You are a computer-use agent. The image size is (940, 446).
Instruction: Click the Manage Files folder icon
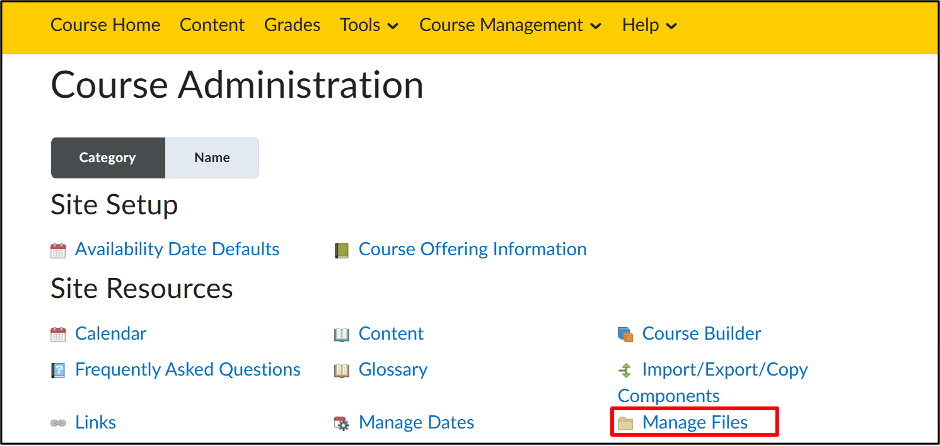[626, 423]
